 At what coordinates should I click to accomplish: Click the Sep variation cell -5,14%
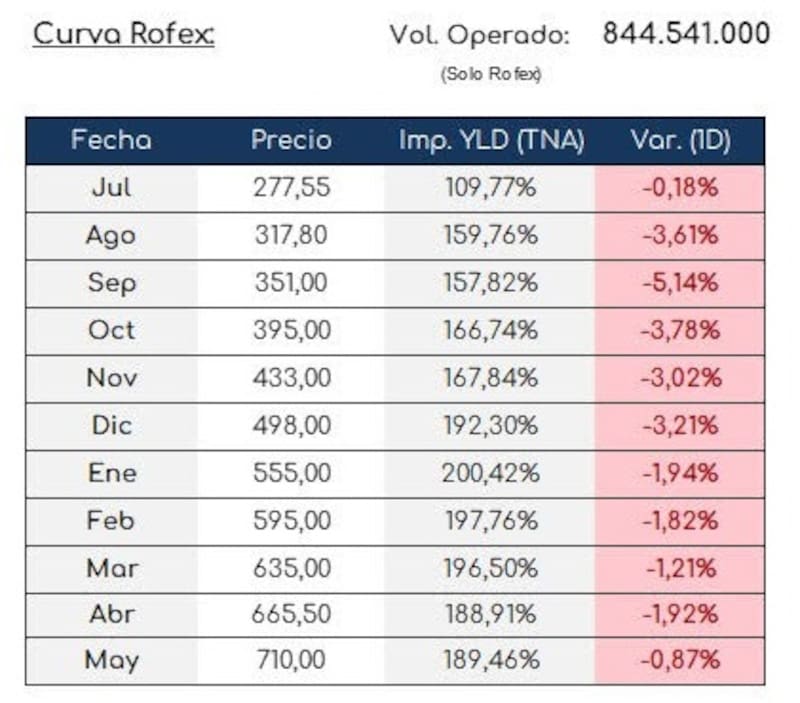[x=680, y=284]
